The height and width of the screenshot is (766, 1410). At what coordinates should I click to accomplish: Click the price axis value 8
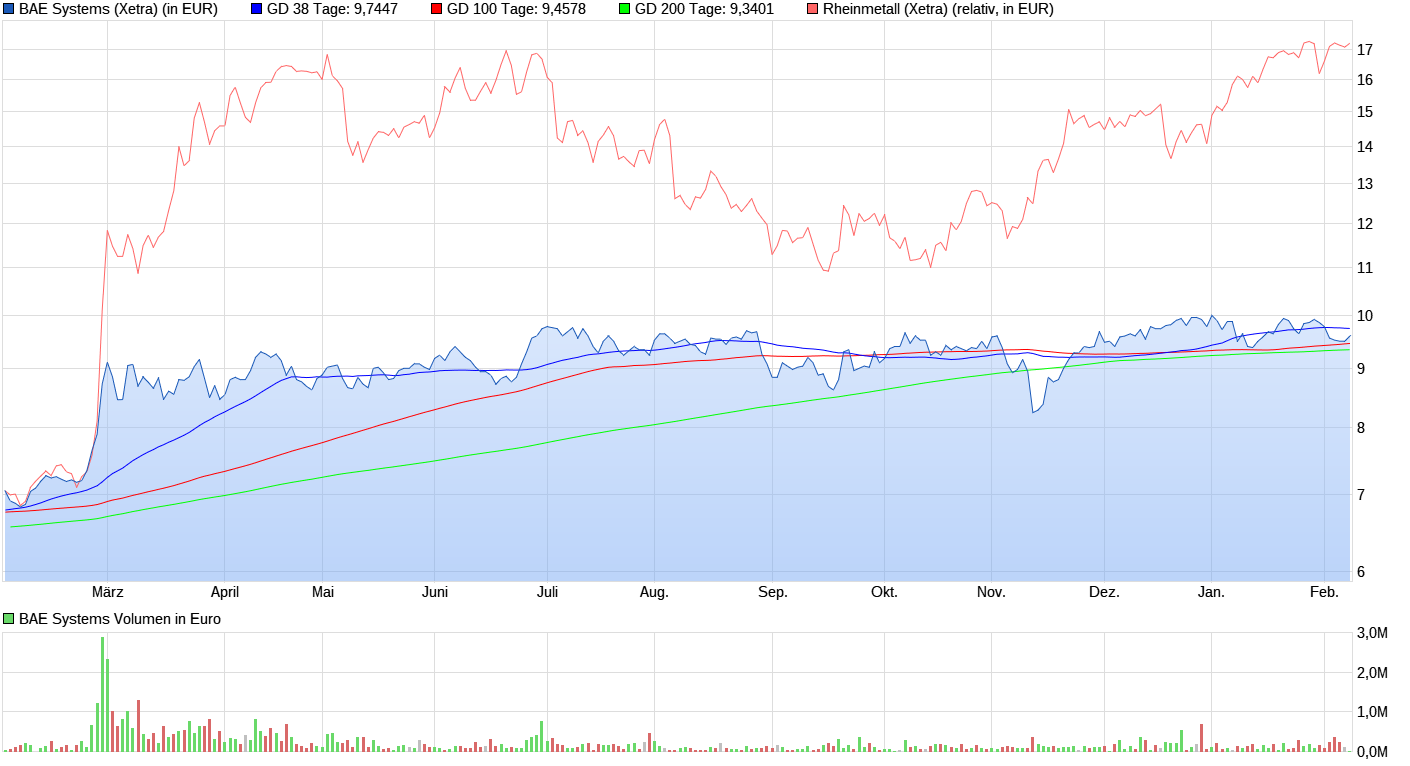point(1361,427)
